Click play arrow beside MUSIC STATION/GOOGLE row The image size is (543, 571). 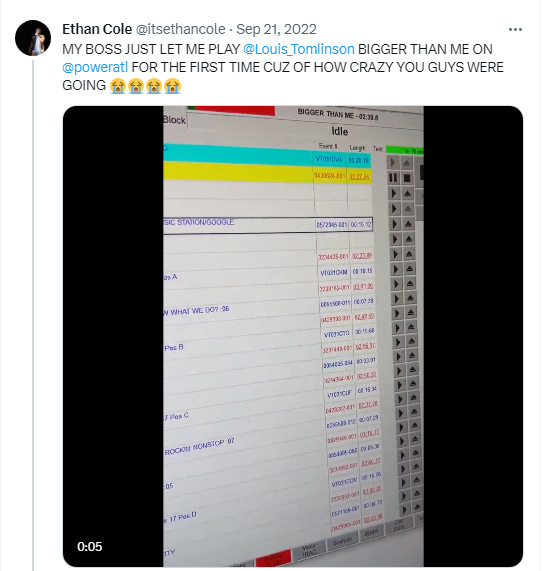394,224
